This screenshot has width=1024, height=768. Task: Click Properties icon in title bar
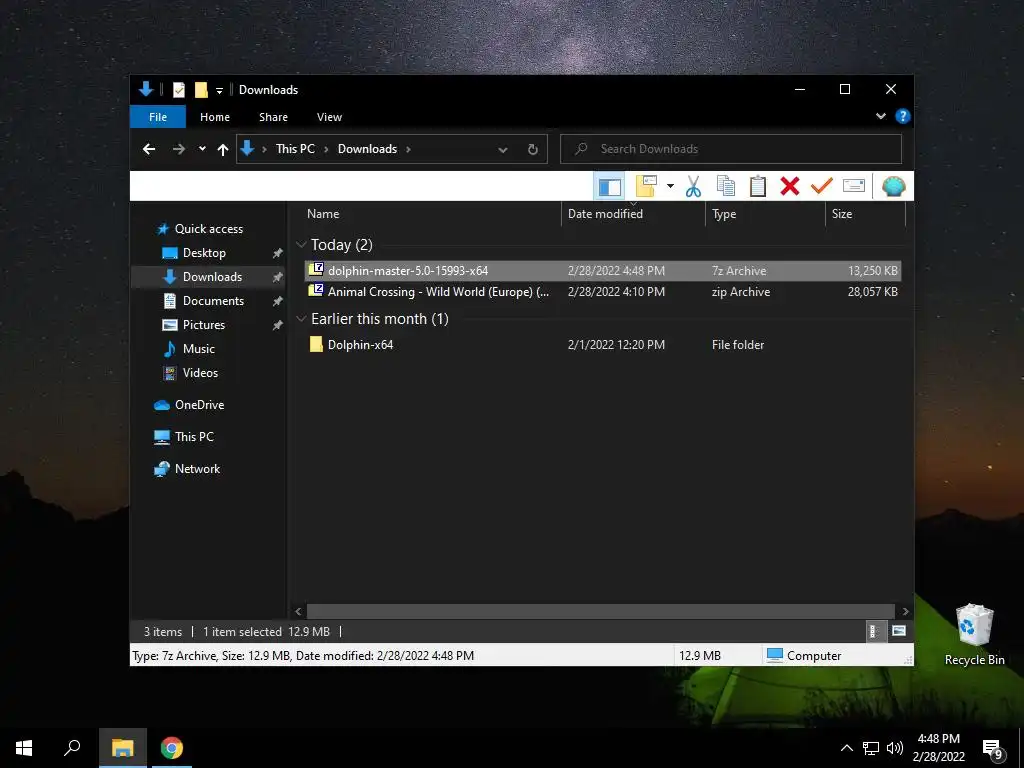[178, 90]
